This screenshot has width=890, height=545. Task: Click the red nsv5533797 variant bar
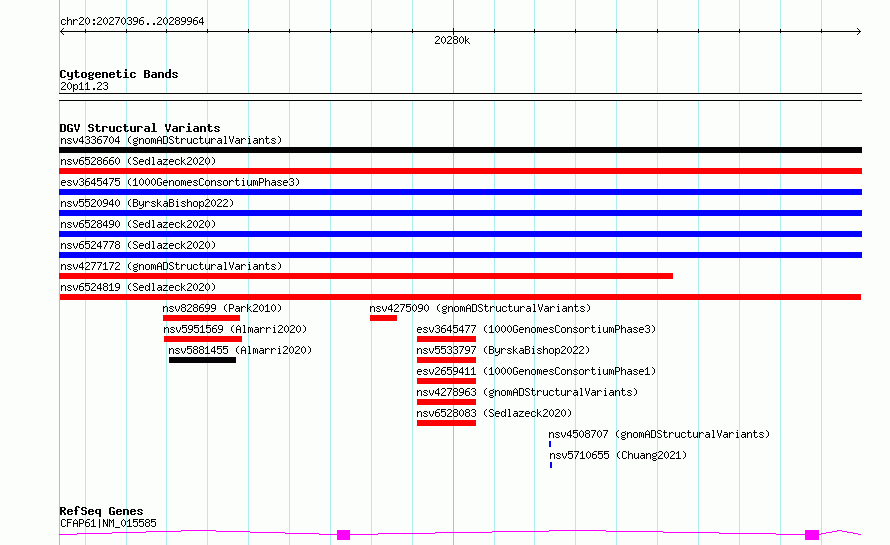[x=446, y=360]
